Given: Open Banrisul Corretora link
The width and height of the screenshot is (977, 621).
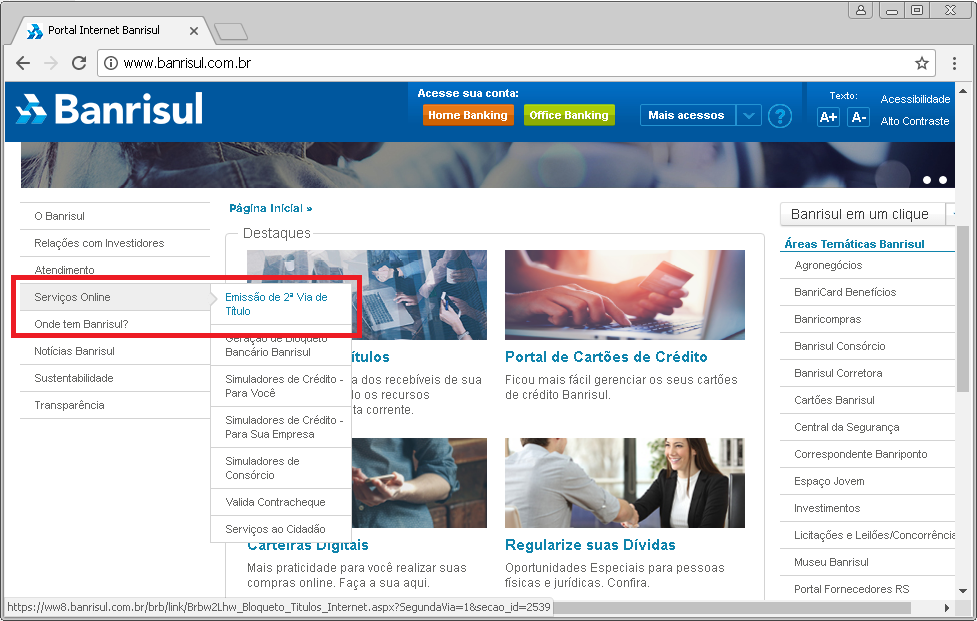Looking at the screenshot, I should [838, 373].
